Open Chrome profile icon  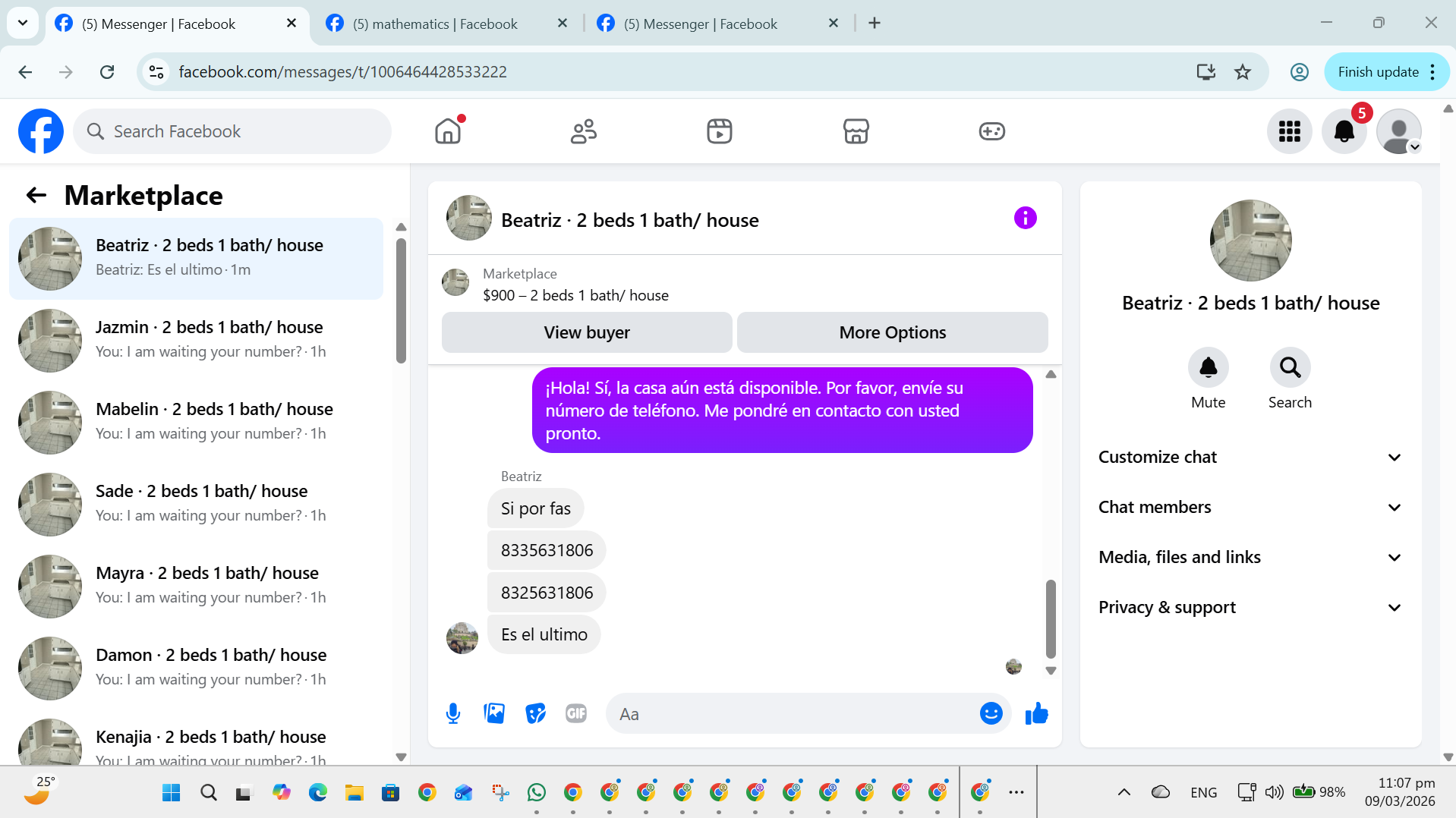[x=1300, y=72]
